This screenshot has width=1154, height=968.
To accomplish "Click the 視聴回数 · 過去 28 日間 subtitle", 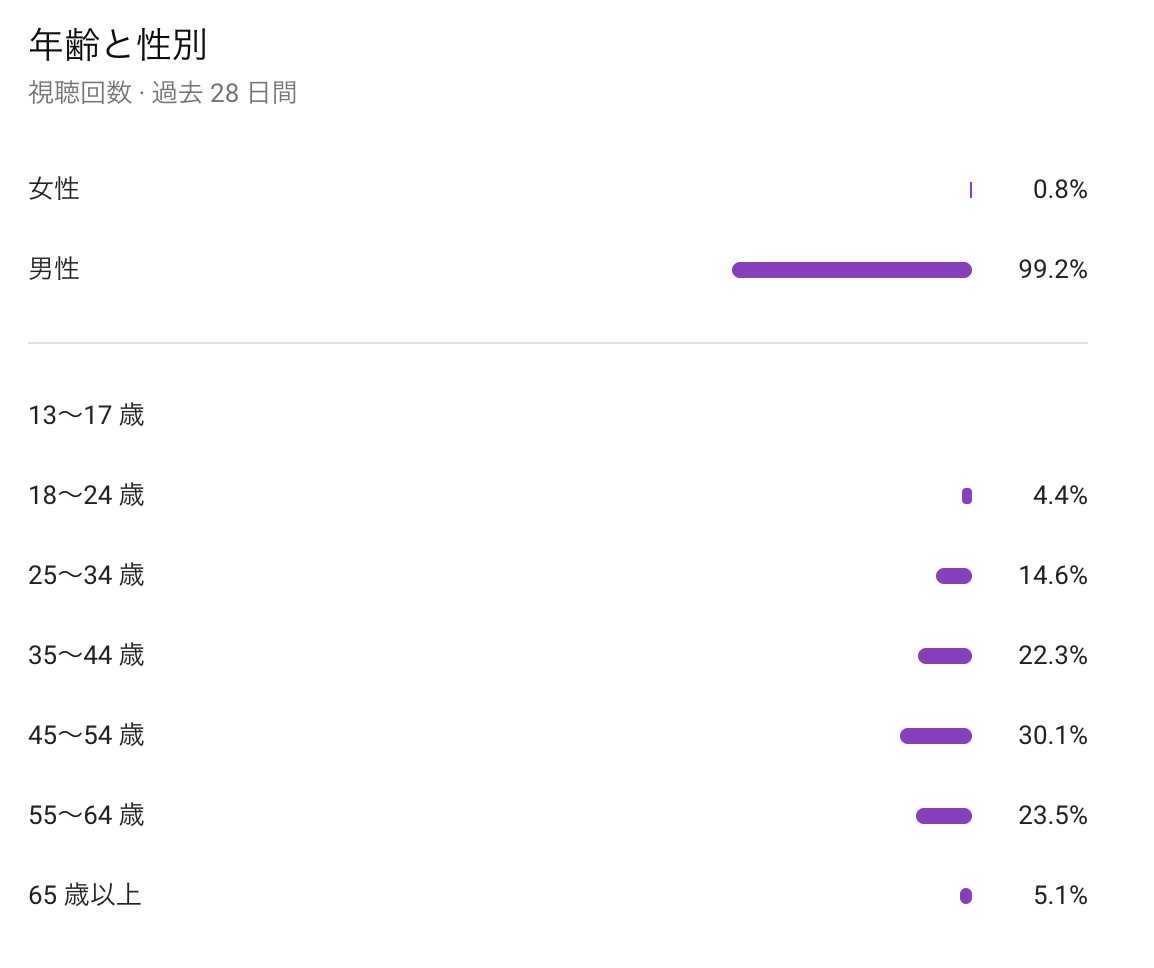I will tap(162, 94).
